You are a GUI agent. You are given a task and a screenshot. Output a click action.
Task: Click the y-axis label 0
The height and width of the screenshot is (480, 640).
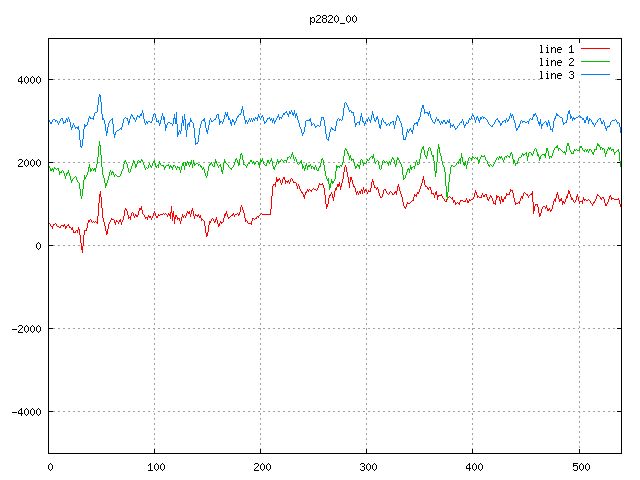(x=38, y=246)
